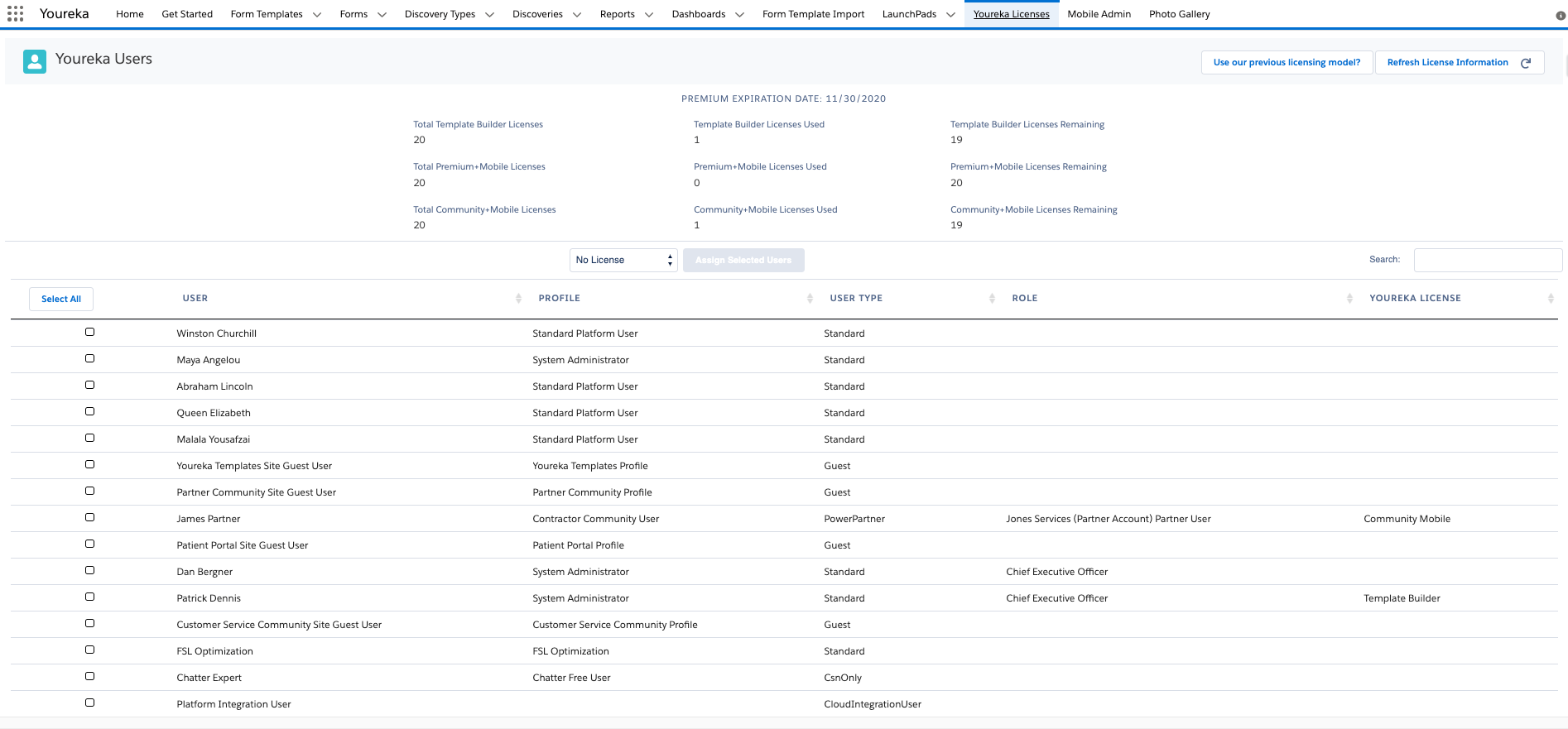
Task: Expand the Discovery Types chevron
Action: click(489, 15)
